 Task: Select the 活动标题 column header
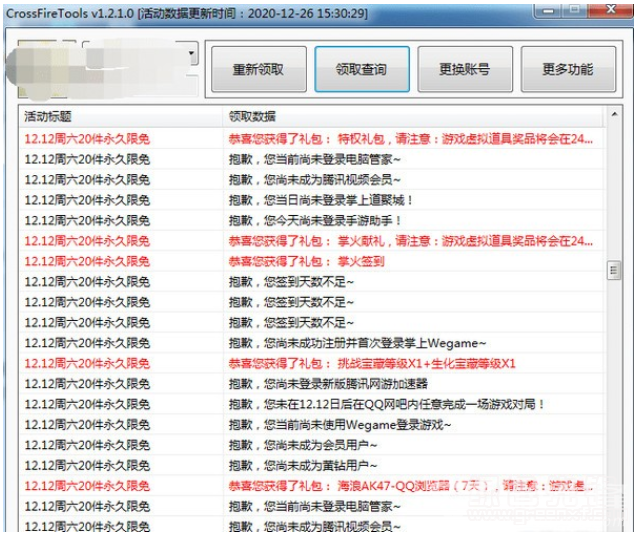(x=121, y=117)
